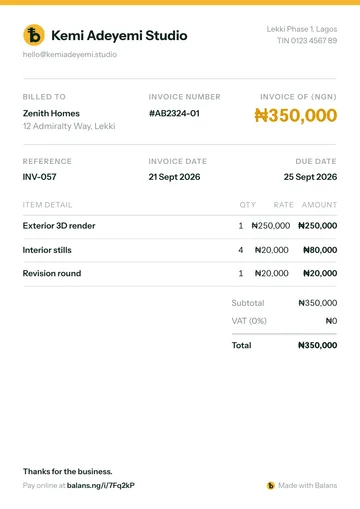Click the invoice date 21 Sept 2026
360x509 pixels.
click(174, 177)
